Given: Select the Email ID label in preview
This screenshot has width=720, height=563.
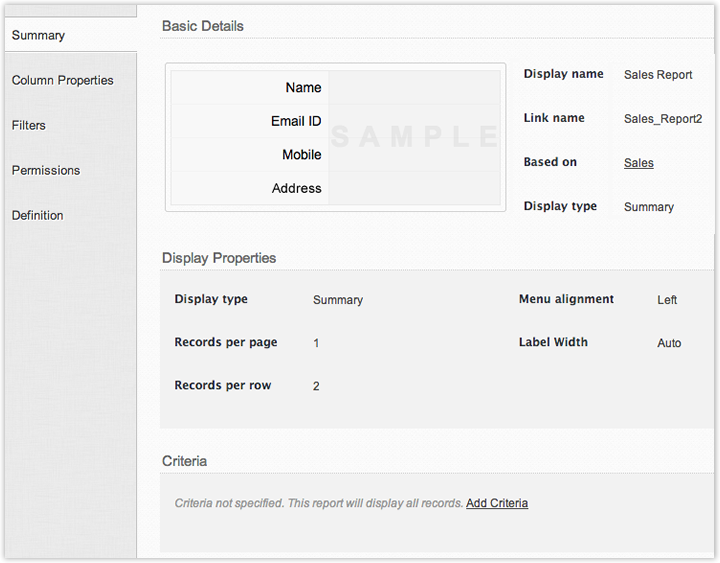Looking at the screenshot, I should tap(296, 121).
